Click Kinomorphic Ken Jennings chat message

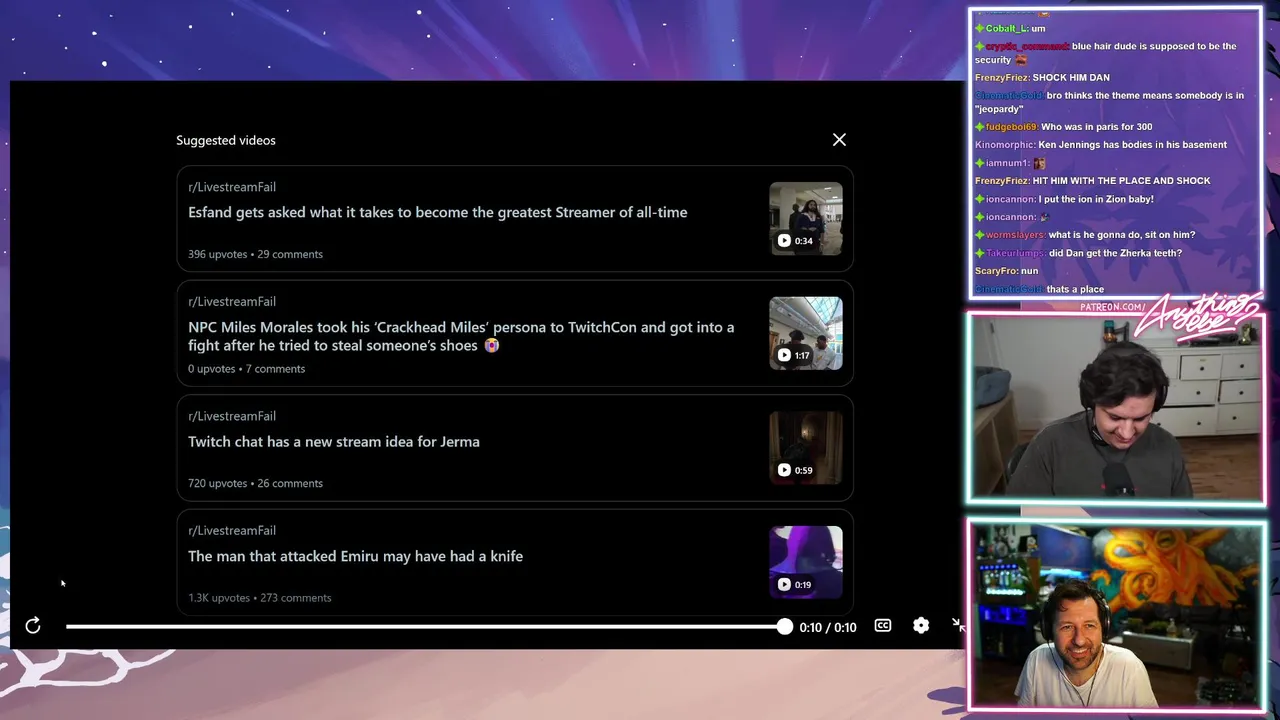[x=1101, y=145]
